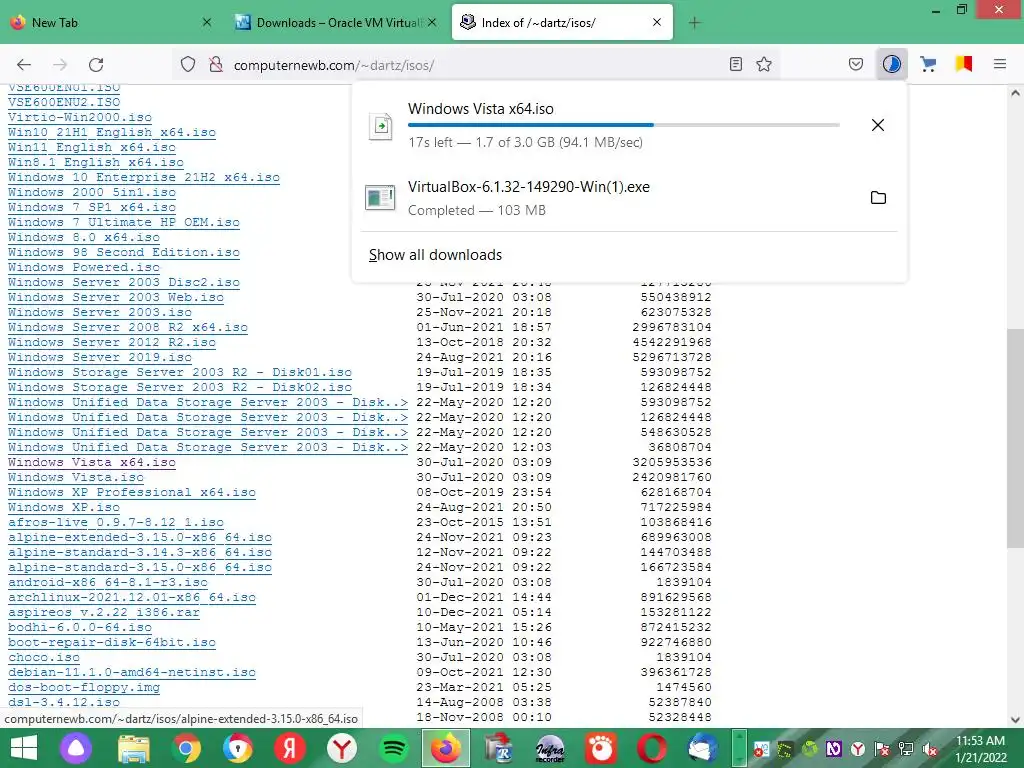This screenshot has height=768, width=1024.
Task: Close the Firefox downloads panel button
Action: 891,64
